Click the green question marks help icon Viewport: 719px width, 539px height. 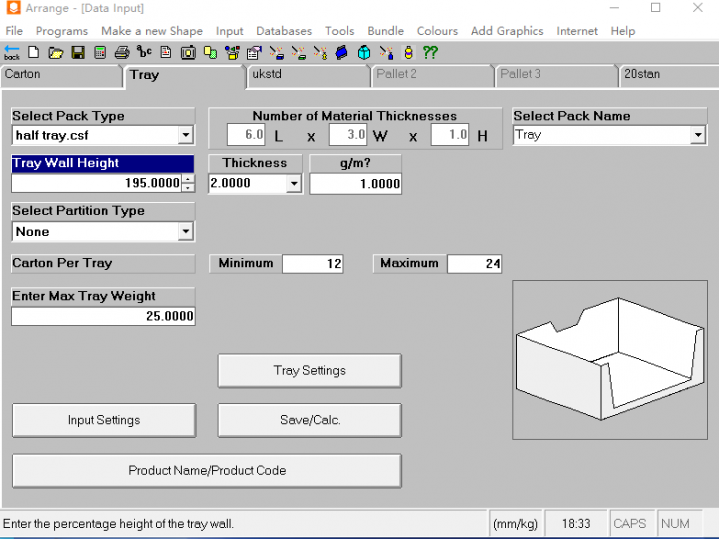pyautogui.click(x=430, y=52)
